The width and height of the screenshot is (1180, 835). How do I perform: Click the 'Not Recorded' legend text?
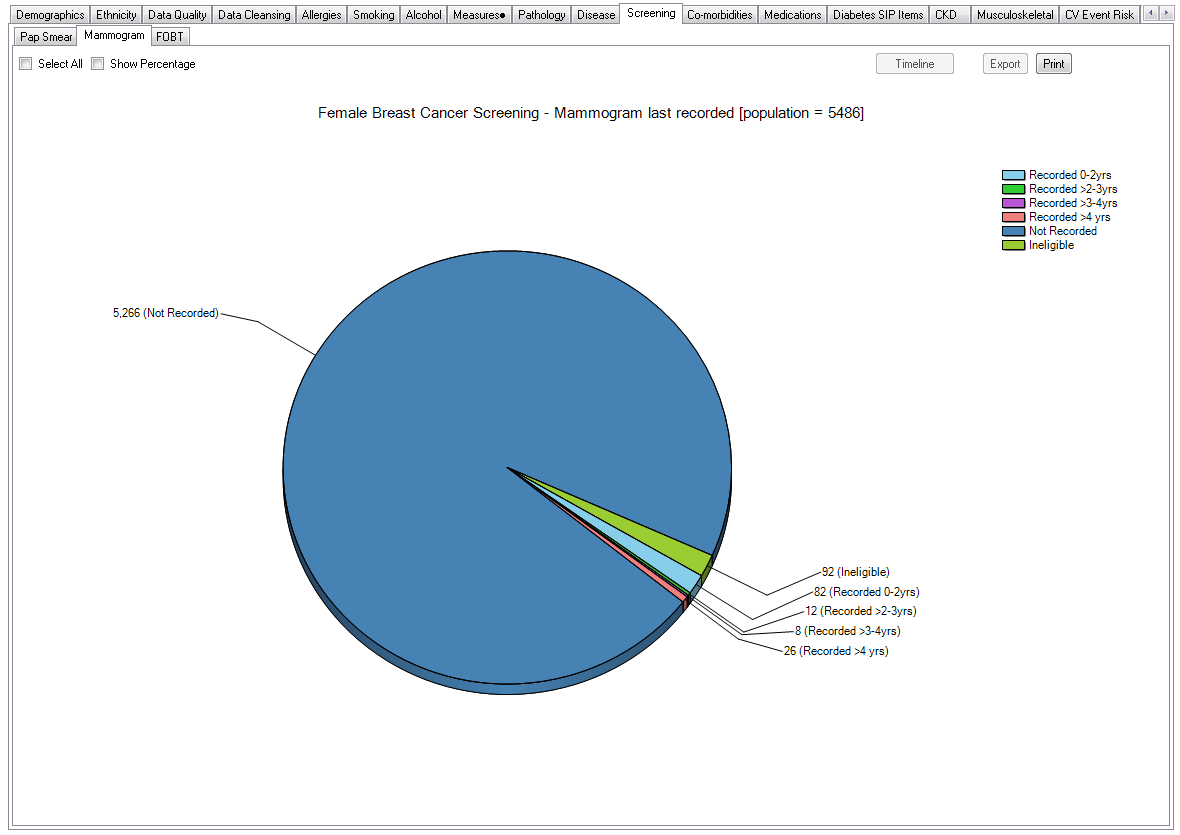pos(1063,232)
